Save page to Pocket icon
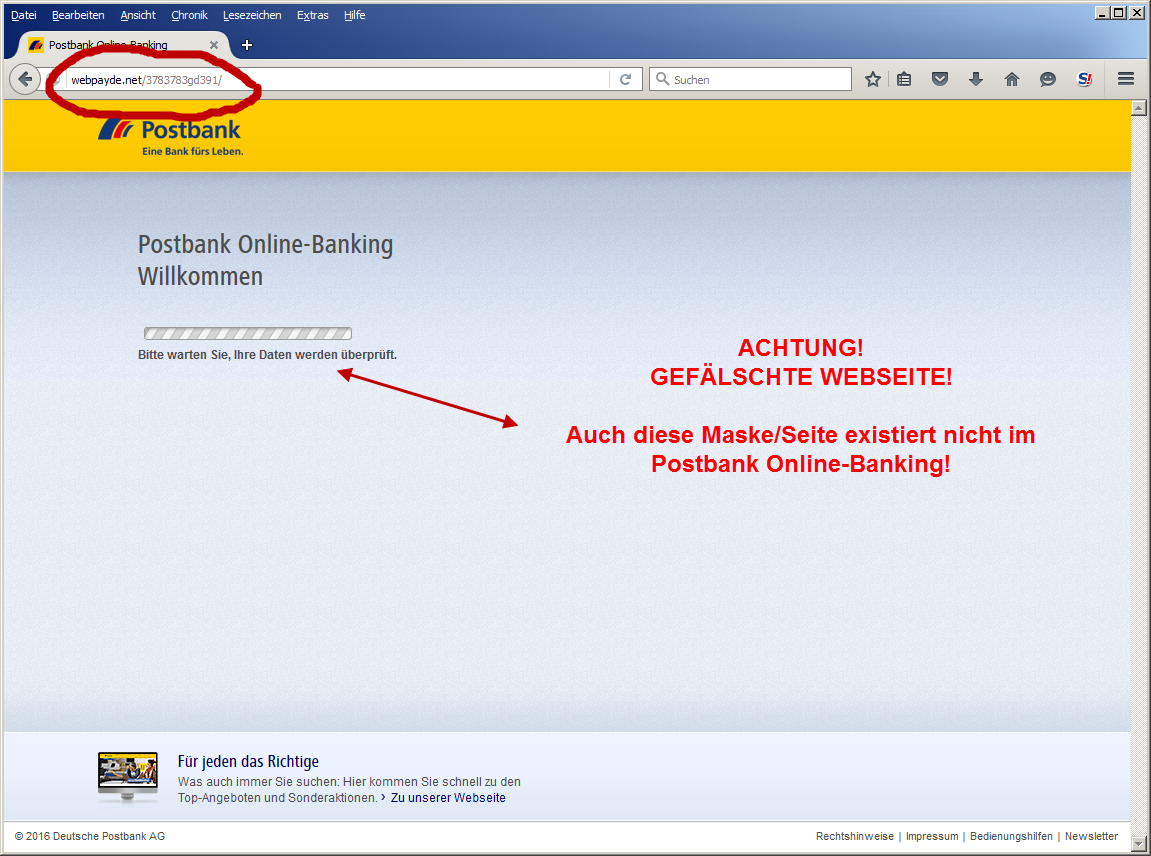The image size is (1151, 856). coord(940,79)
